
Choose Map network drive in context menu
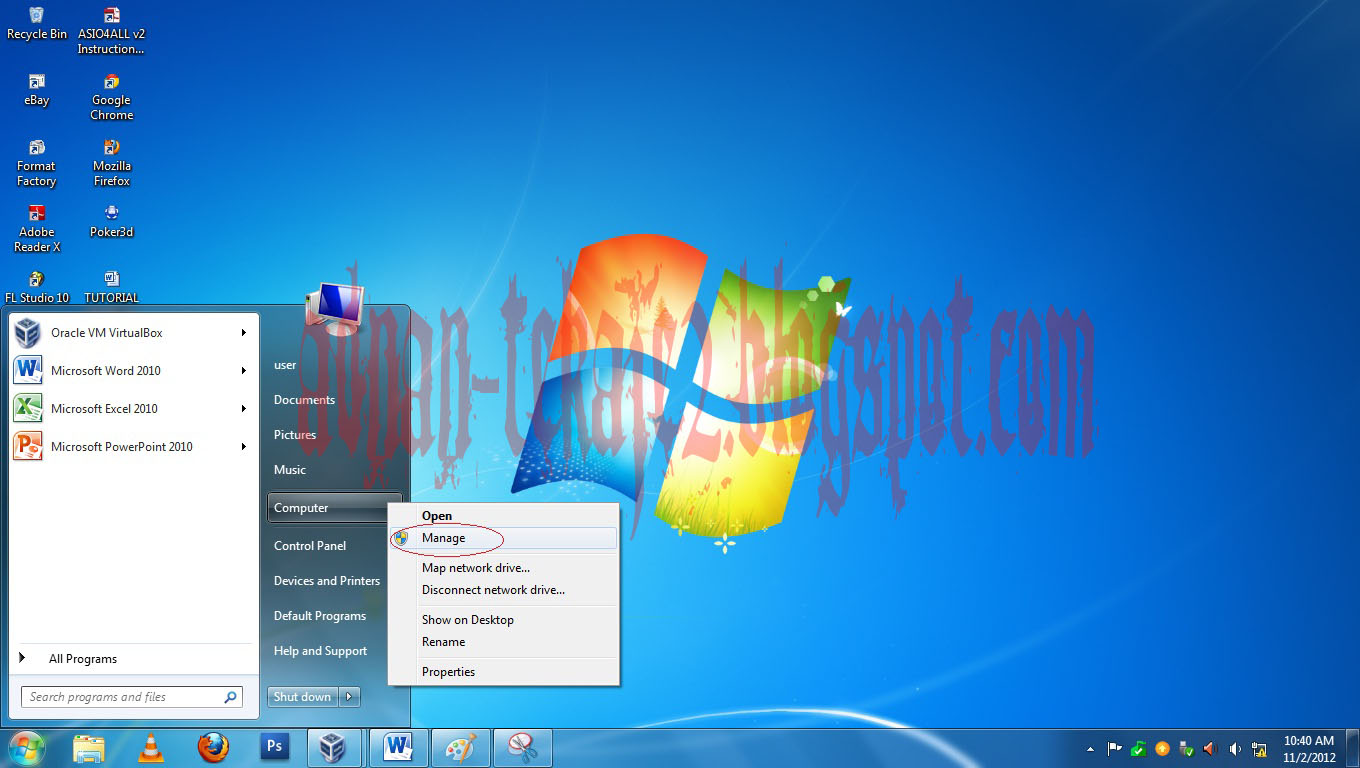(x=504, y=568)
